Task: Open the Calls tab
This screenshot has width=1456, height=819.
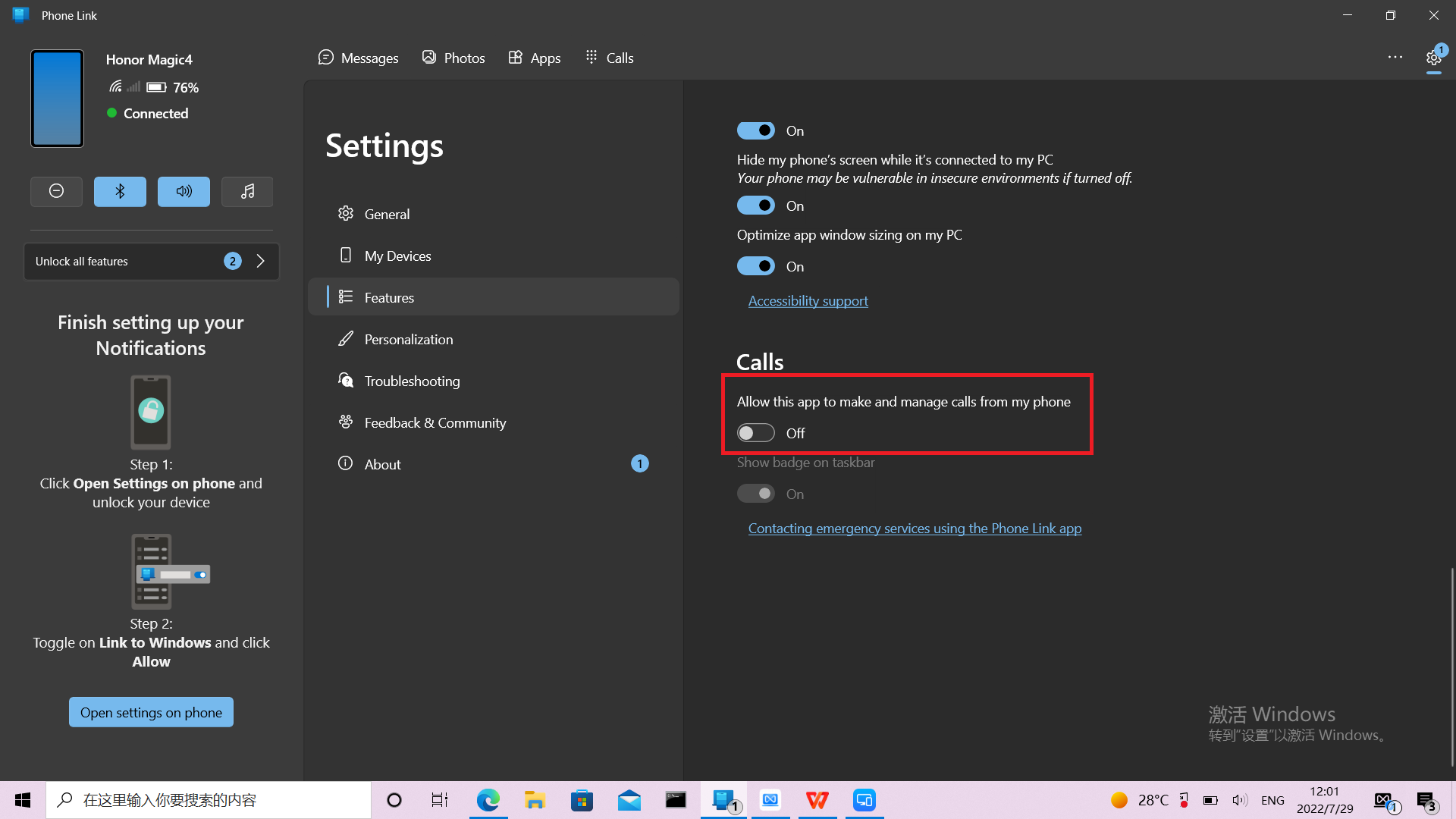Action: click(x=609, y=58)
